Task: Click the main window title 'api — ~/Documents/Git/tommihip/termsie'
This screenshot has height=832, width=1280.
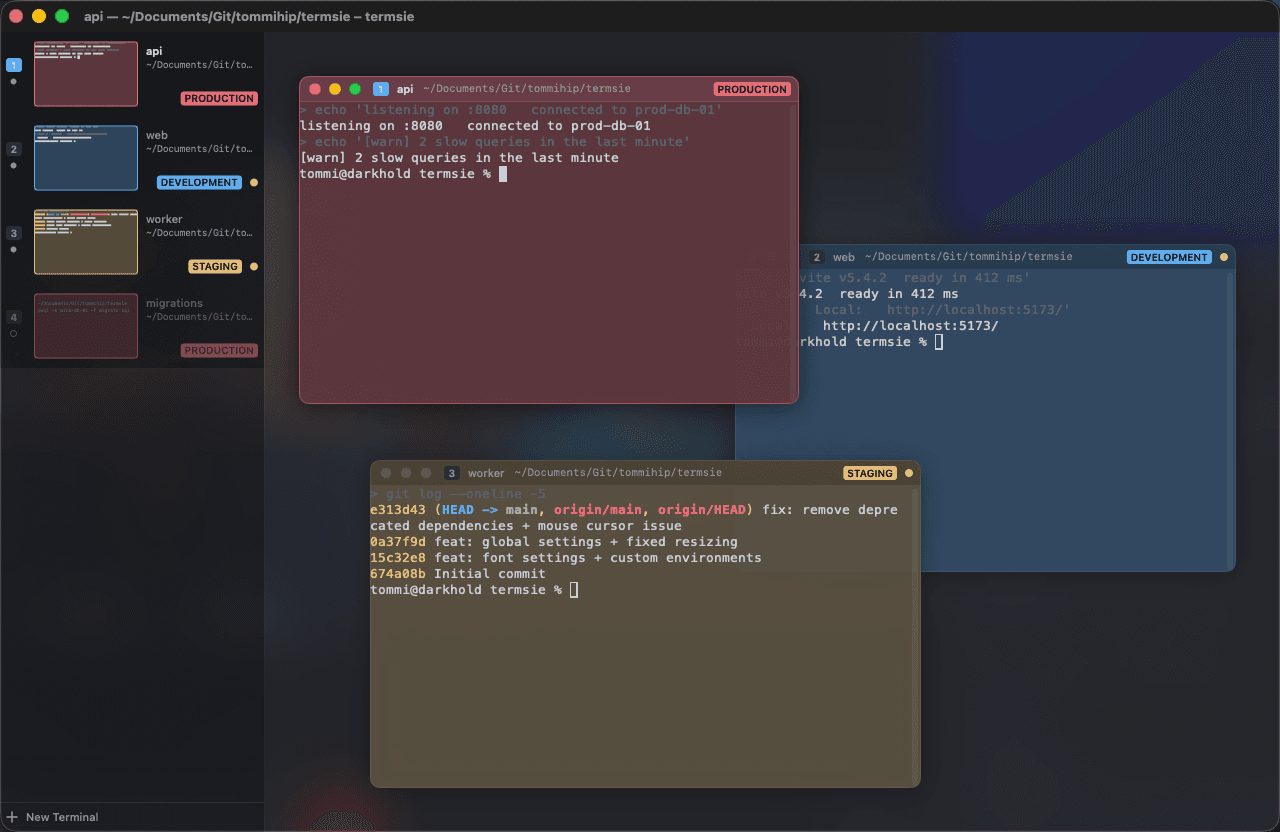Action: click(x=249, y=16)
